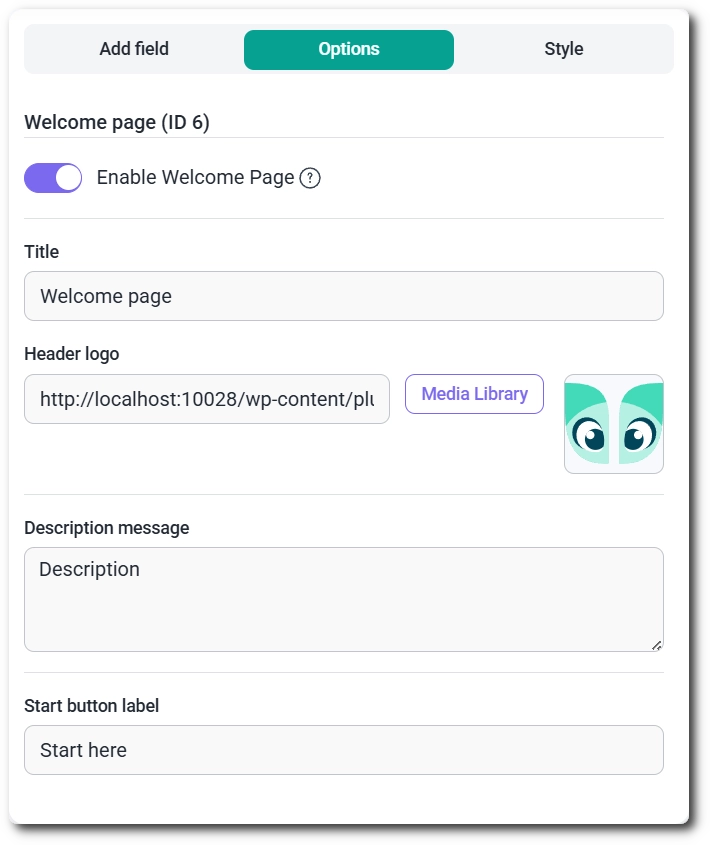
Task: Click the Enable Welcome Page label text
Action: (196, 177)
